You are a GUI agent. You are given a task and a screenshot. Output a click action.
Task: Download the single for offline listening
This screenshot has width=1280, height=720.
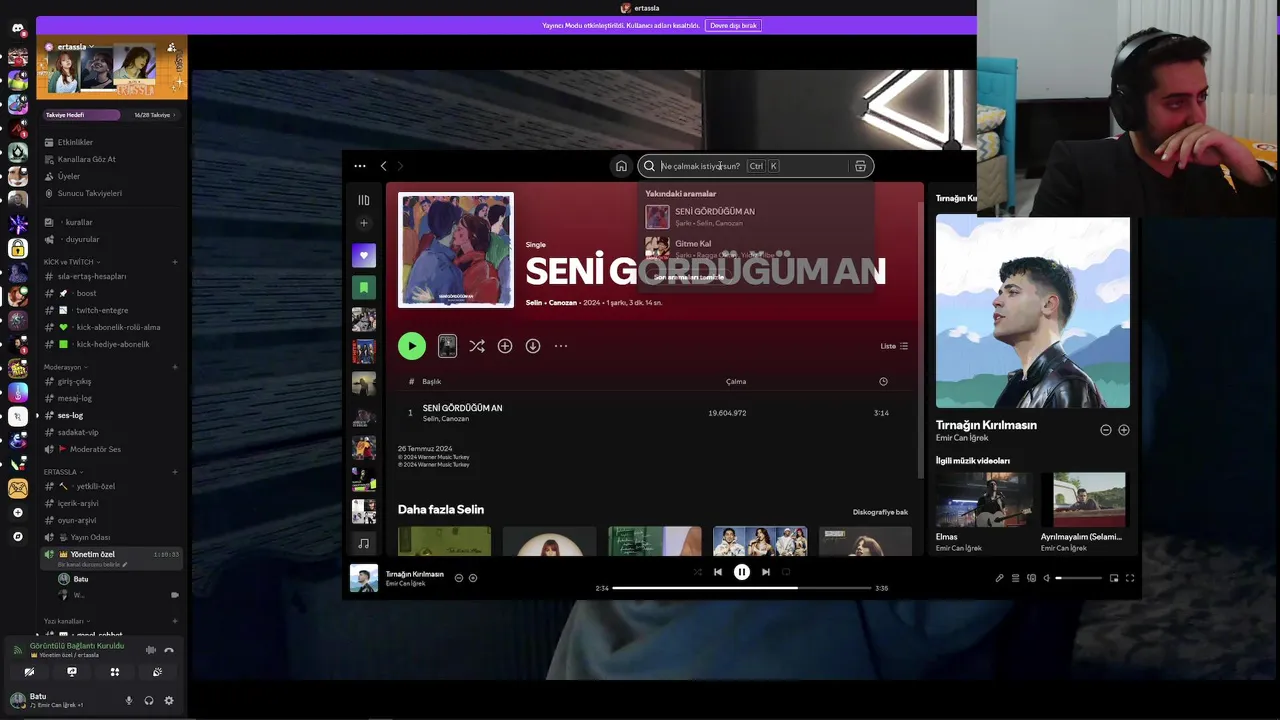click(533, 346)
